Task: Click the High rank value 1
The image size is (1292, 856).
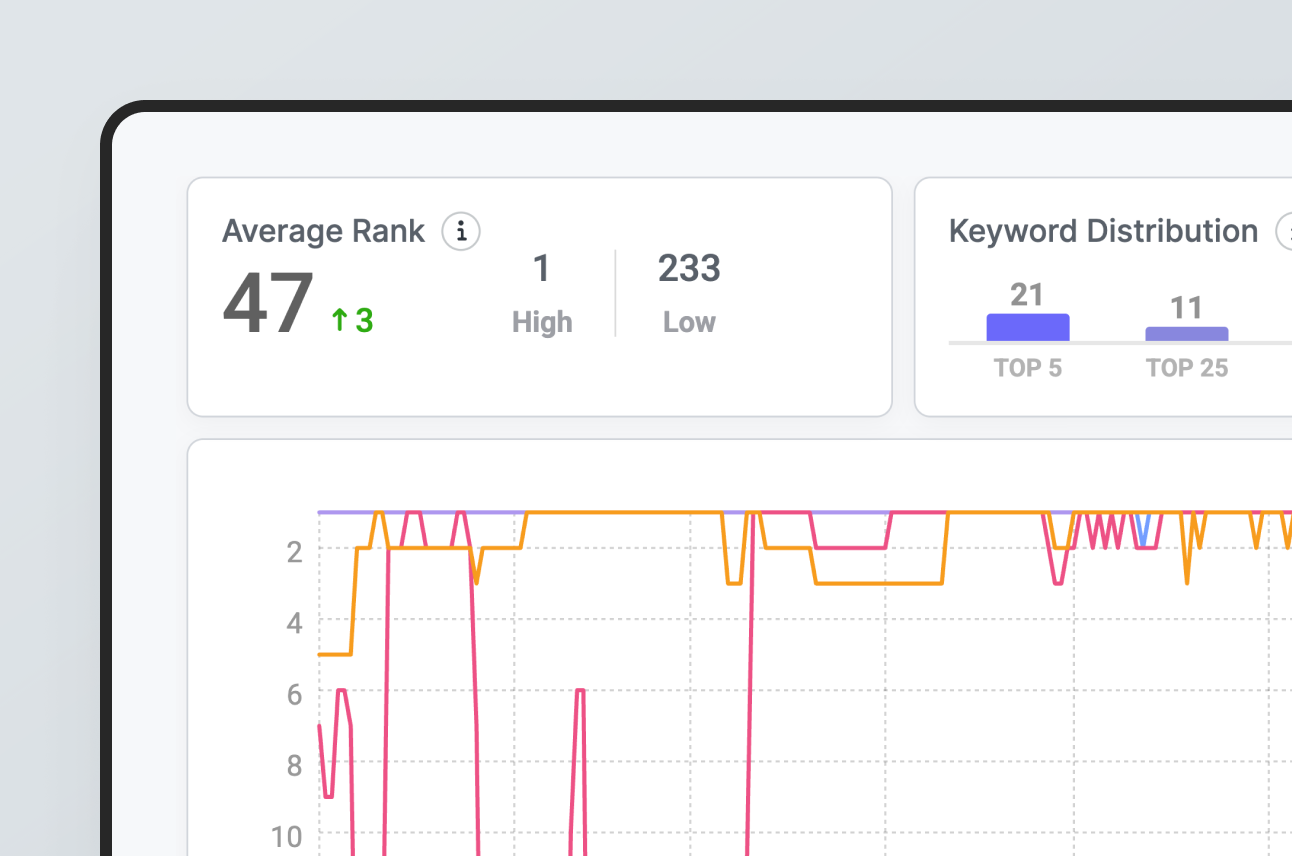Action: tap(541, 269)
